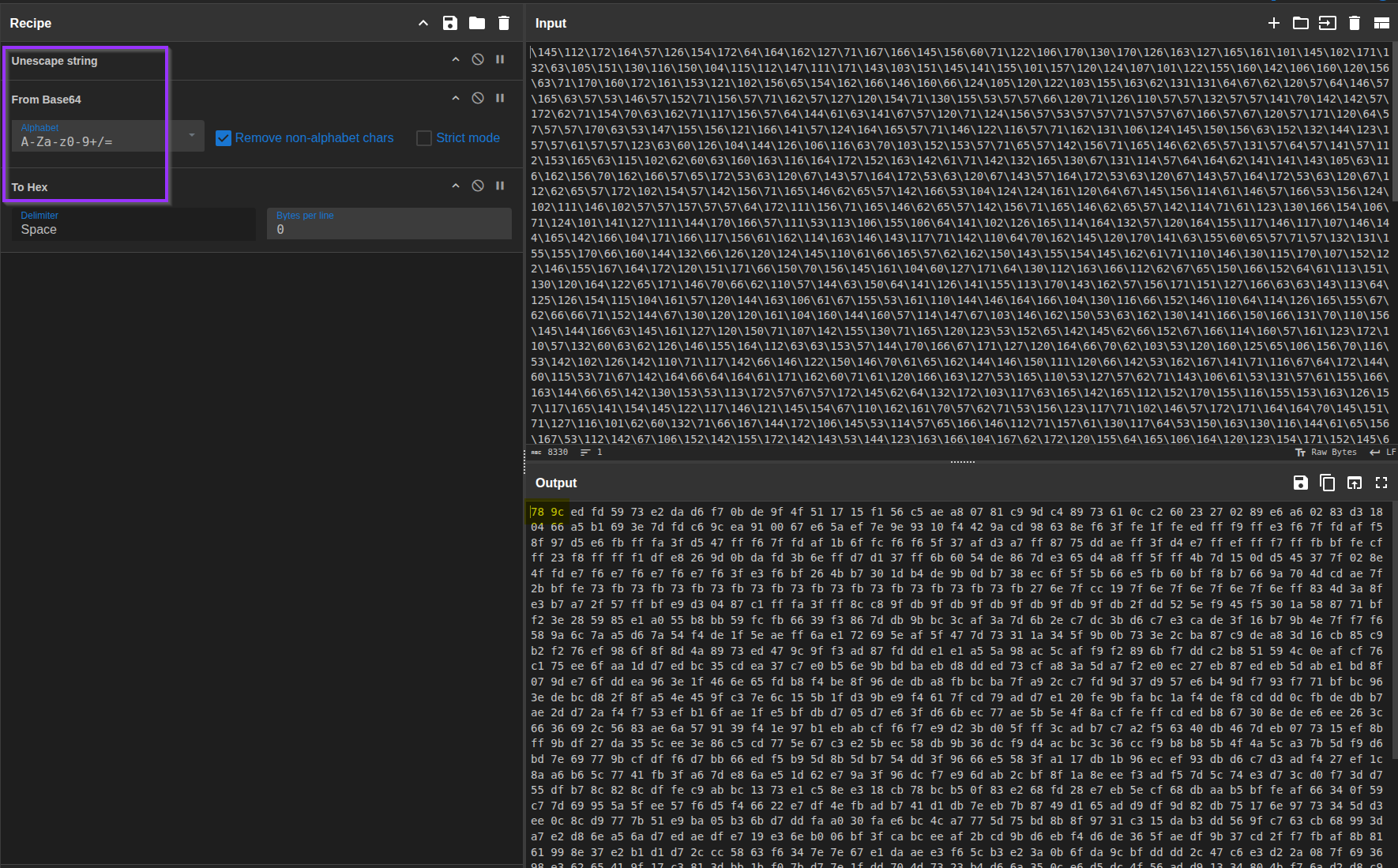Viewport: 1398px width, 868px height.
Task: Clear the input with the trash icon
Action: point(1355,23)
